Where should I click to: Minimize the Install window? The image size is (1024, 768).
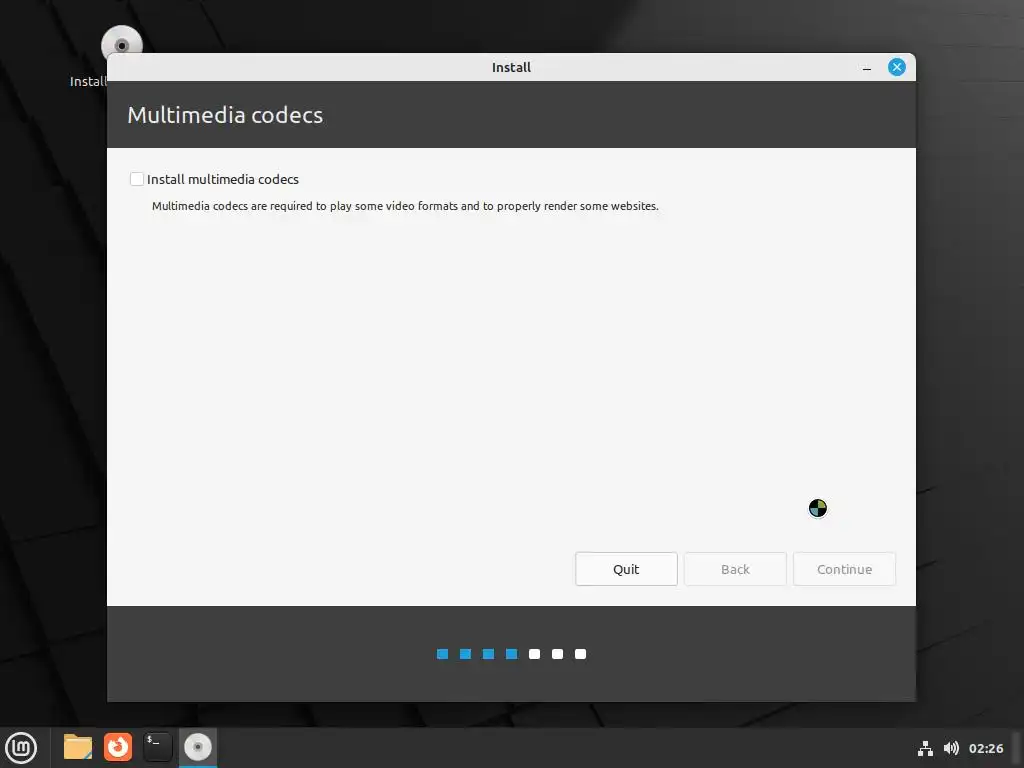click(x=867, y=68)
